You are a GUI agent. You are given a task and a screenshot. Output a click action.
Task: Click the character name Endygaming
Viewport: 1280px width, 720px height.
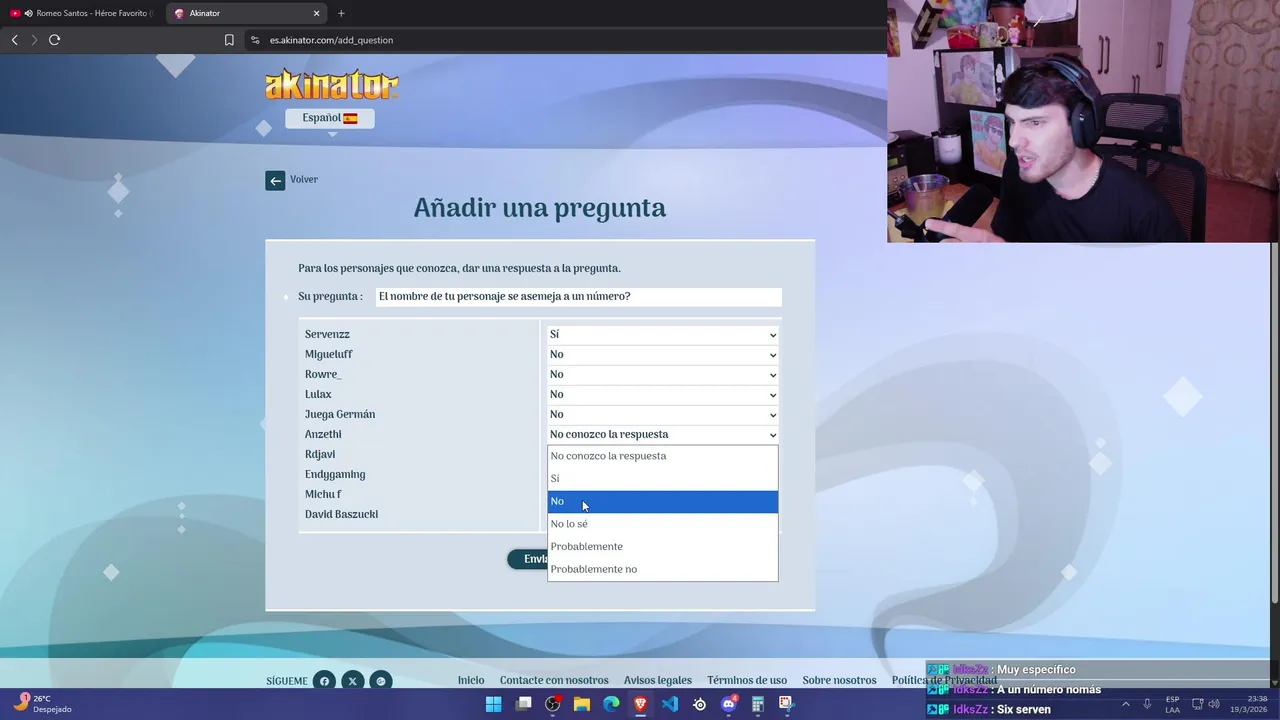point(335,475)
